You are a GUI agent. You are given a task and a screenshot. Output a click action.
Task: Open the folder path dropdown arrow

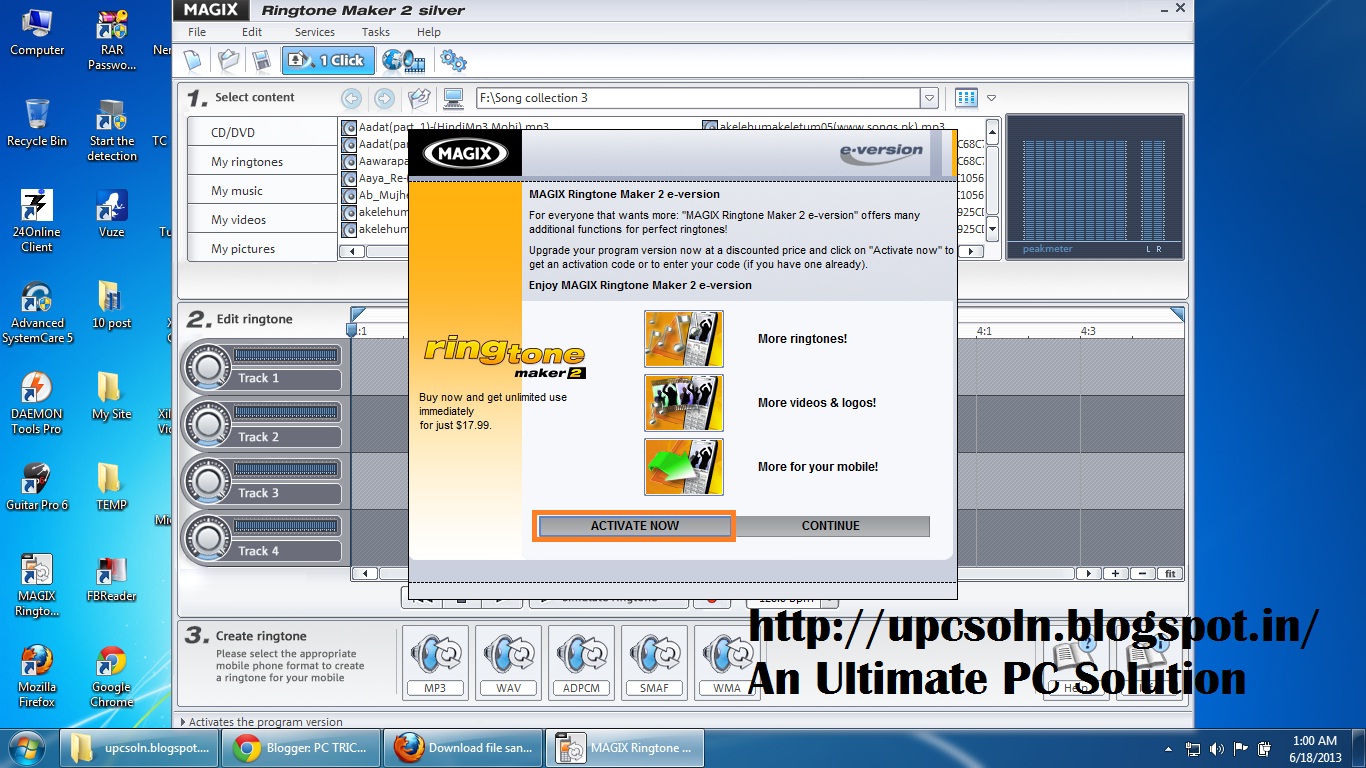click(929, 98)
